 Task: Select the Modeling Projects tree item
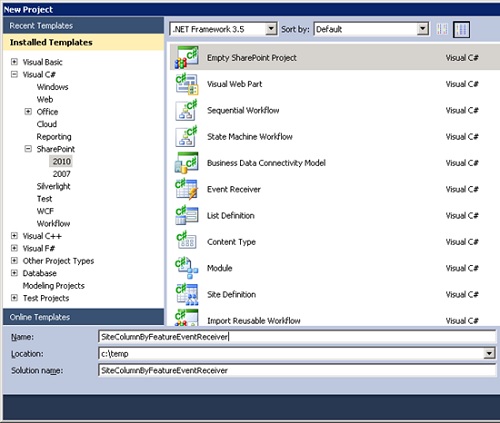[53, 286]
